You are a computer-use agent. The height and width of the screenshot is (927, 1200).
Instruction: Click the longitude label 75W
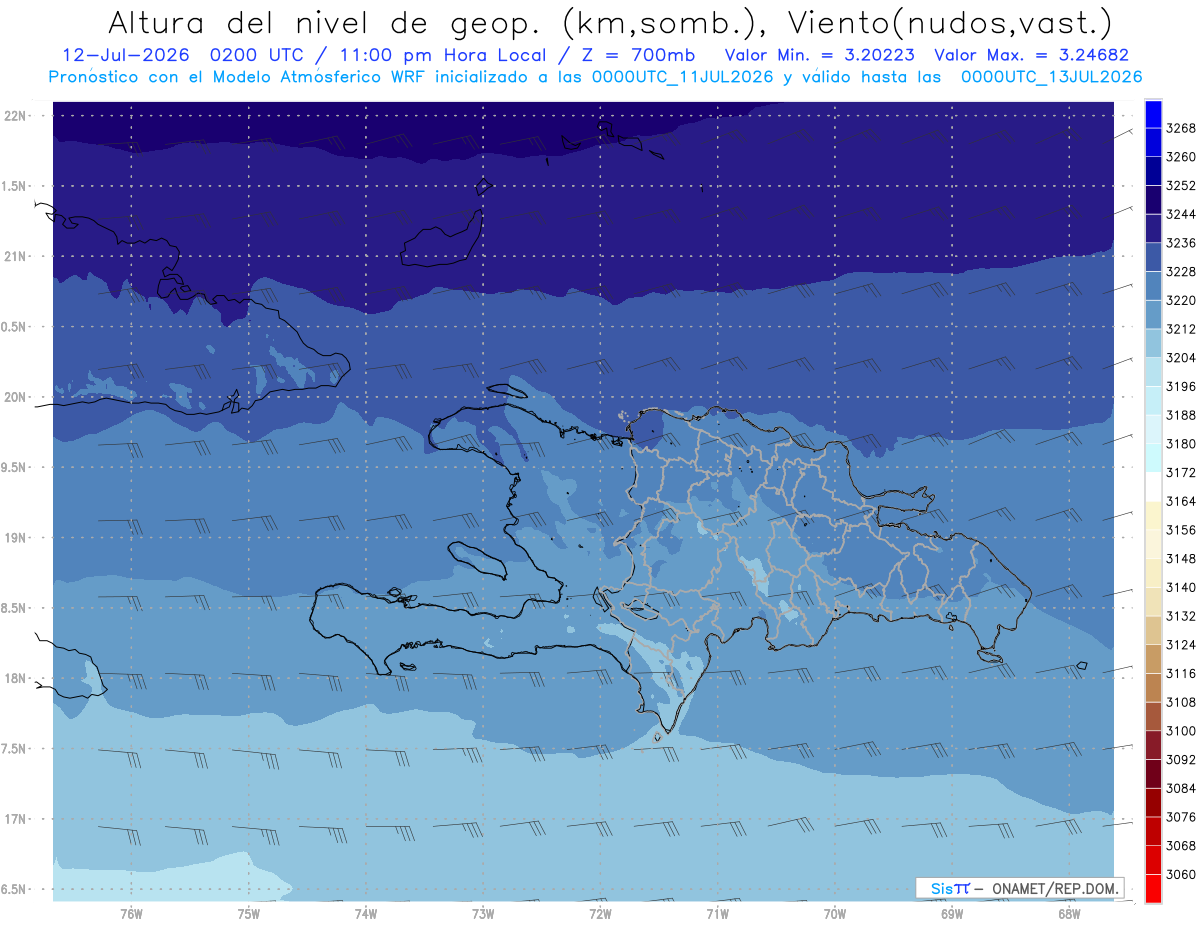pyautogui.click(x=249, y=914)
